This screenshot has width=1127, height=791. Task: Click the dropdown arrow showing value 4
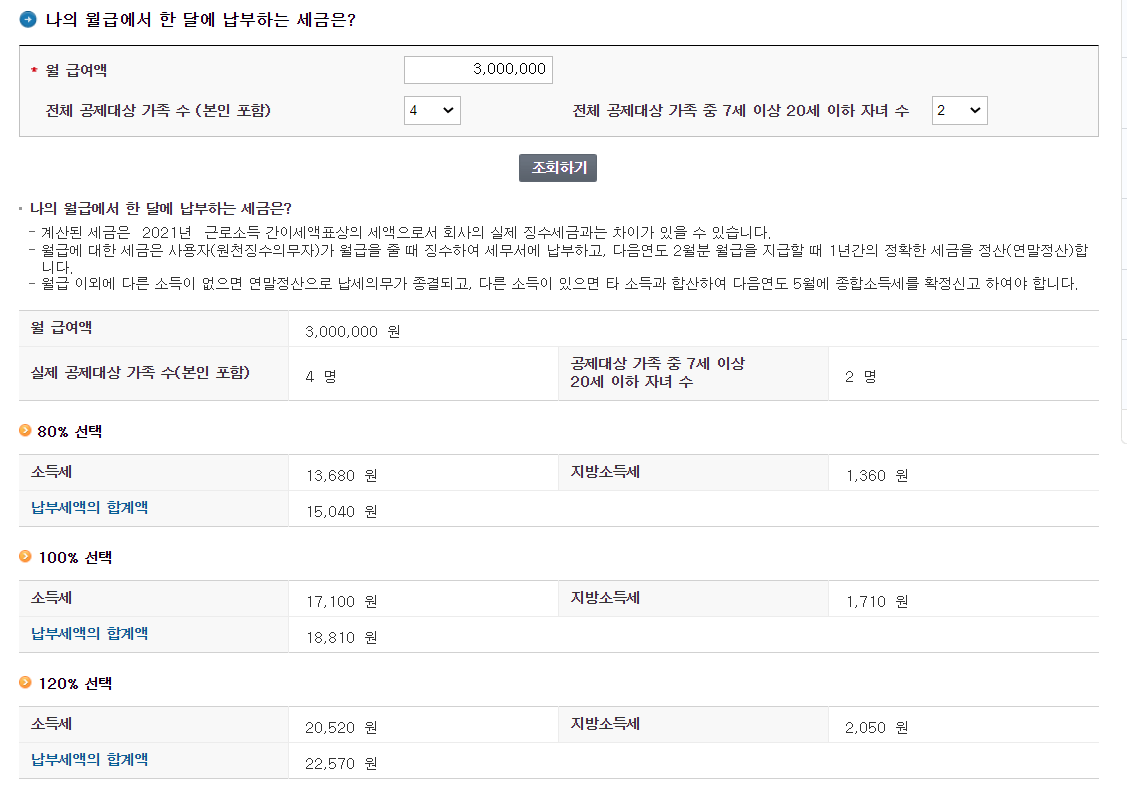[449, 110]
